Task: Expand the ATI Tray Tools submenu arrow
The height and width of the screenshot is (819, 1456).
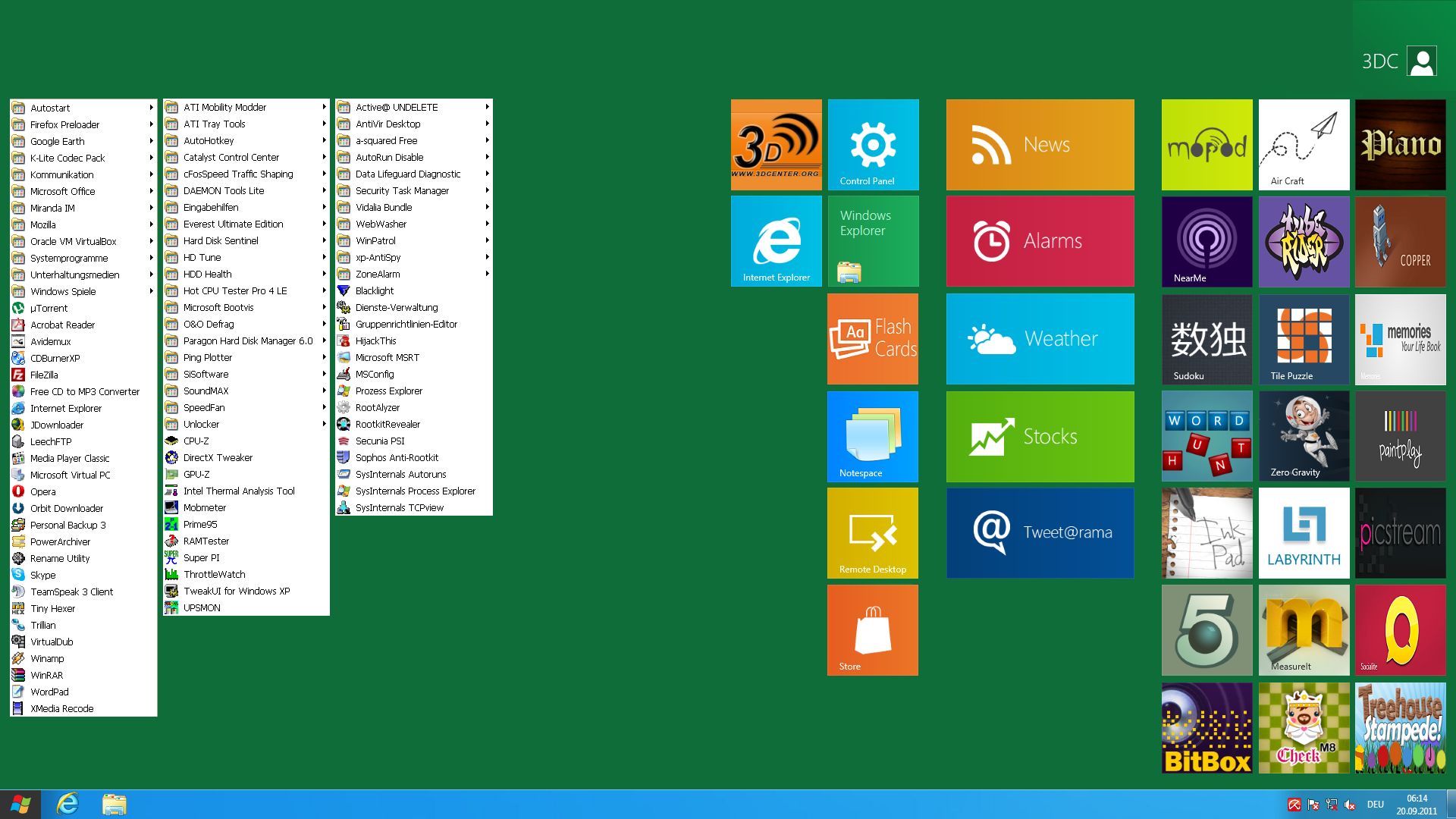Action: coord(324,124)
